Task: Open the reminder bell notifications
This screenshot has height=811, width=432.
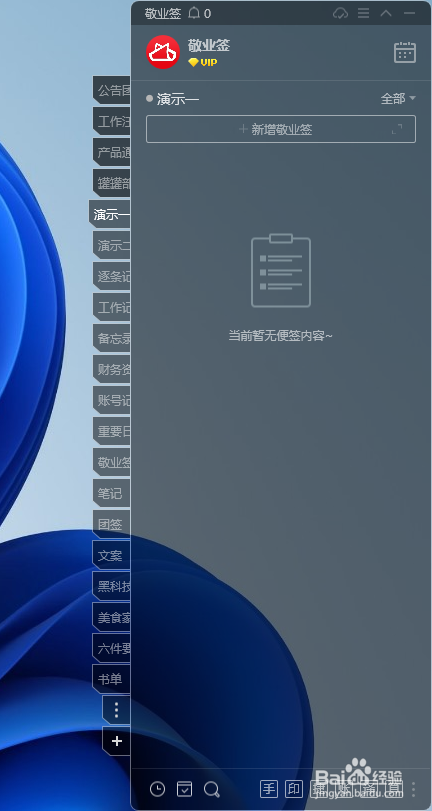Action: (x=194, y=13)
